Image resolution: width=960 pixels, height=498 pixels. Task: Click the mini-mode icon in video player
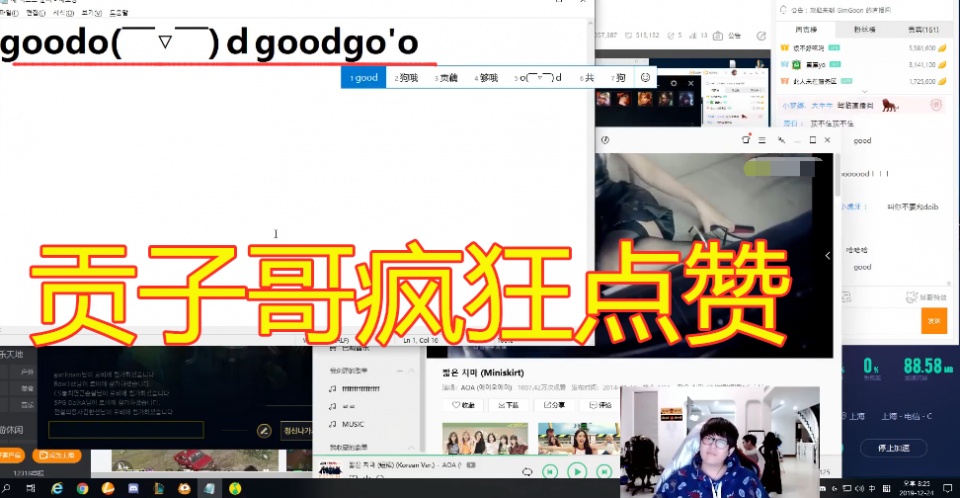click(x=781, y=140)
